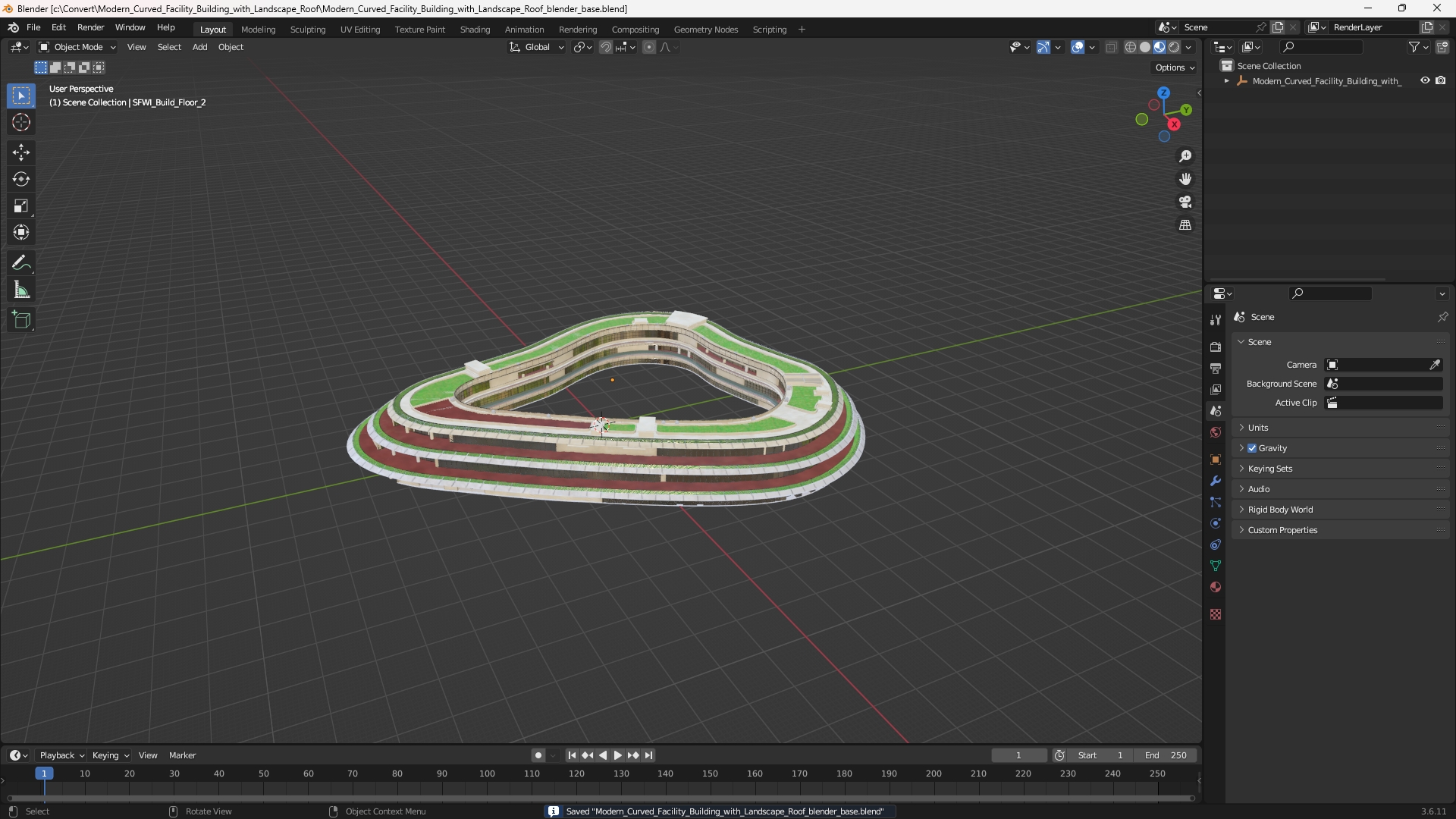
Task: Toggle snapping magnet
Action: click(x=606, y=47)
